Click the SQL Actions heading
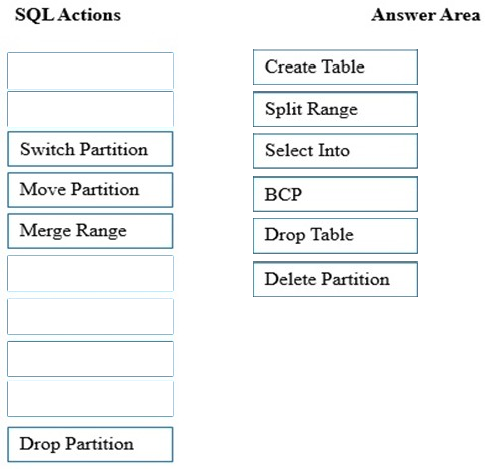 point(68,15)
